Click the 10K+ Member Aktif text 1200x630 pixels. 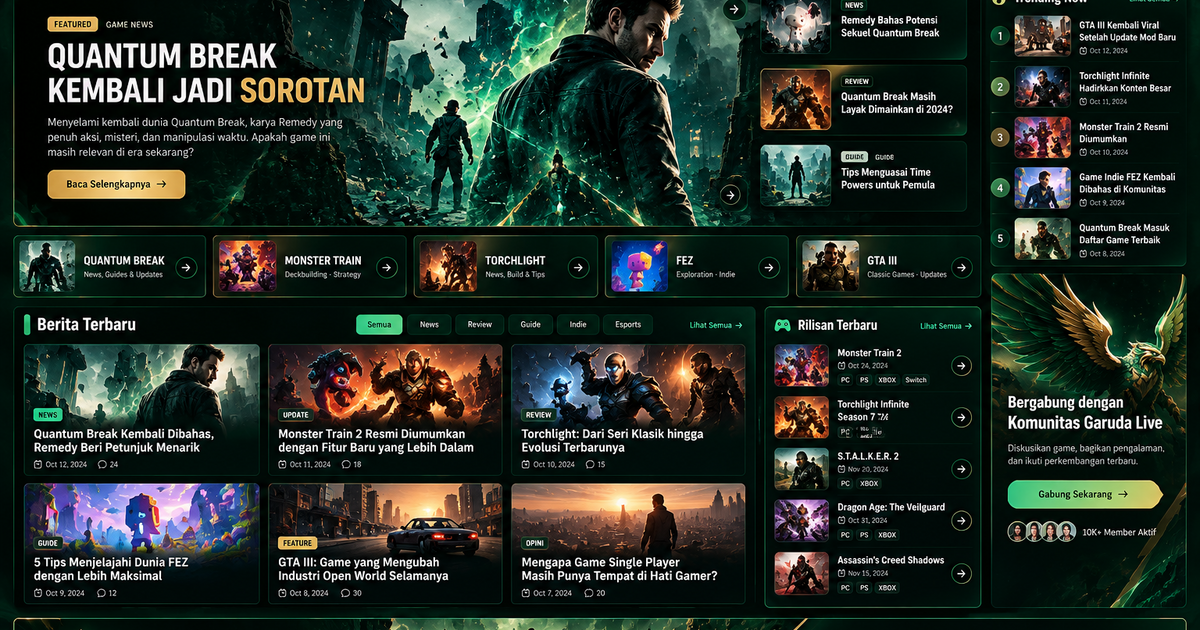(1119, 532)
